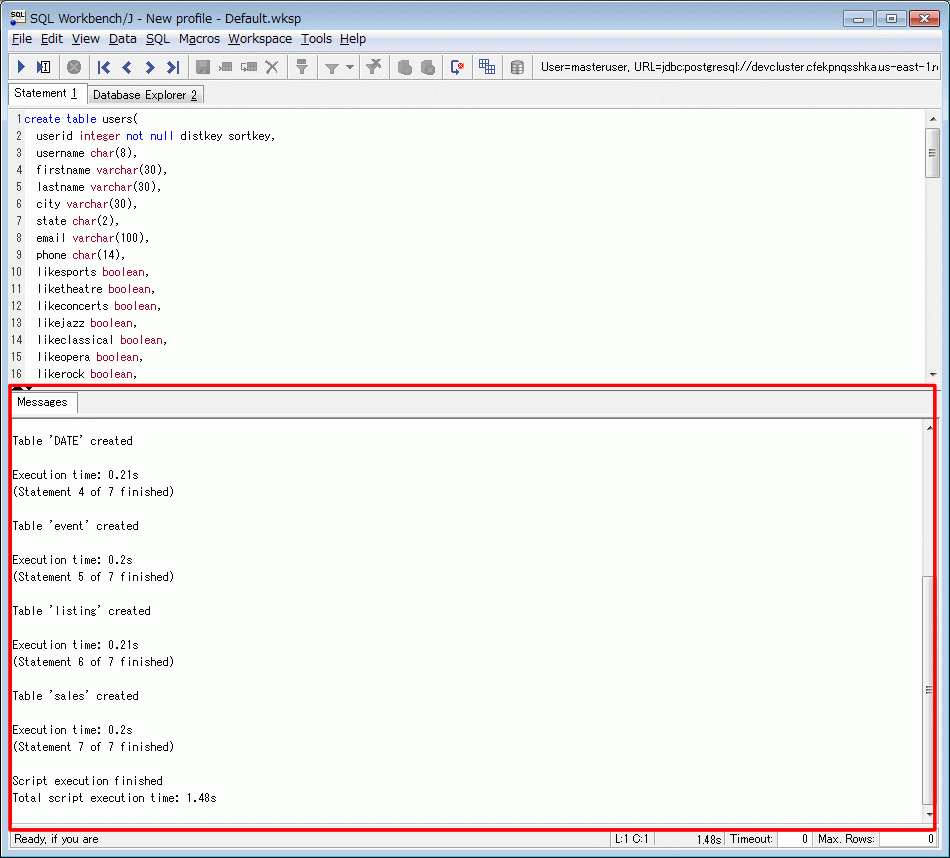Click 'Total script execution time: 1.48s' line
The image size is (950, 858).
pyautogui.click(x=115, y=798)
